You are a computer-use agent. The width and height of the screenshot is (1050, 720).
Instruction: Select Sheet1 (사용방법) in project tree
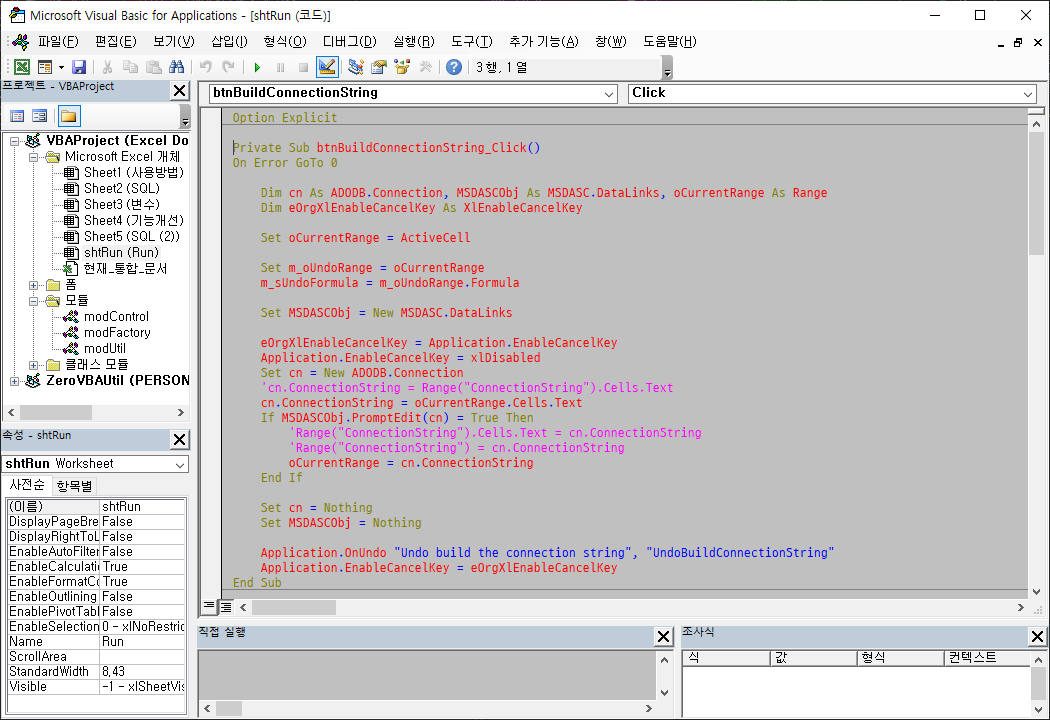tap(133, 172)
